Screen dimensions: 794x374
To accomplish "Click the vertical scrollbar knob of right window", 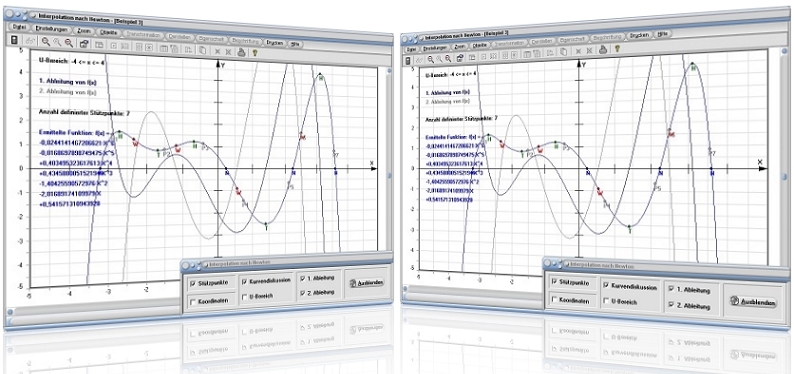I will click(784, 177).
